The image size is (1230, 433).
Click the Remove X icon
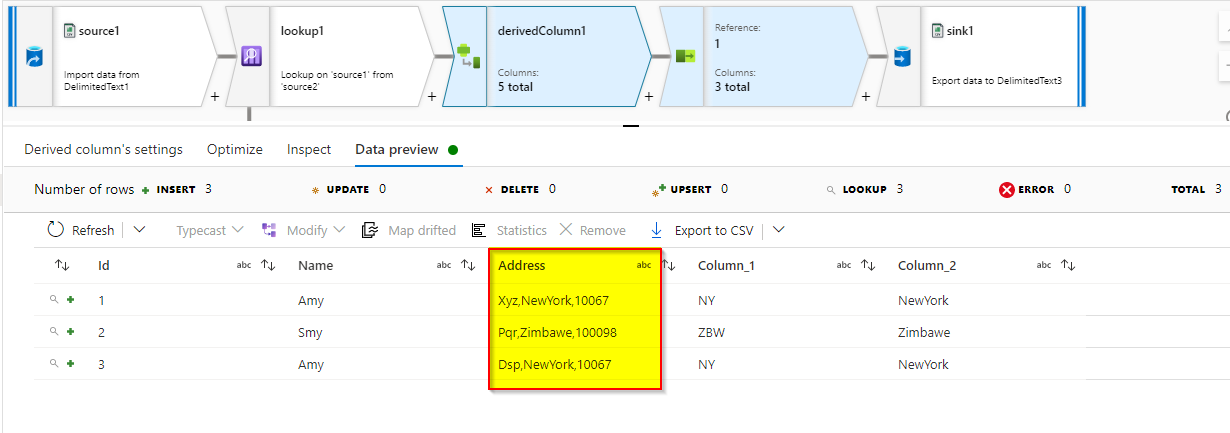coord(566,229)
